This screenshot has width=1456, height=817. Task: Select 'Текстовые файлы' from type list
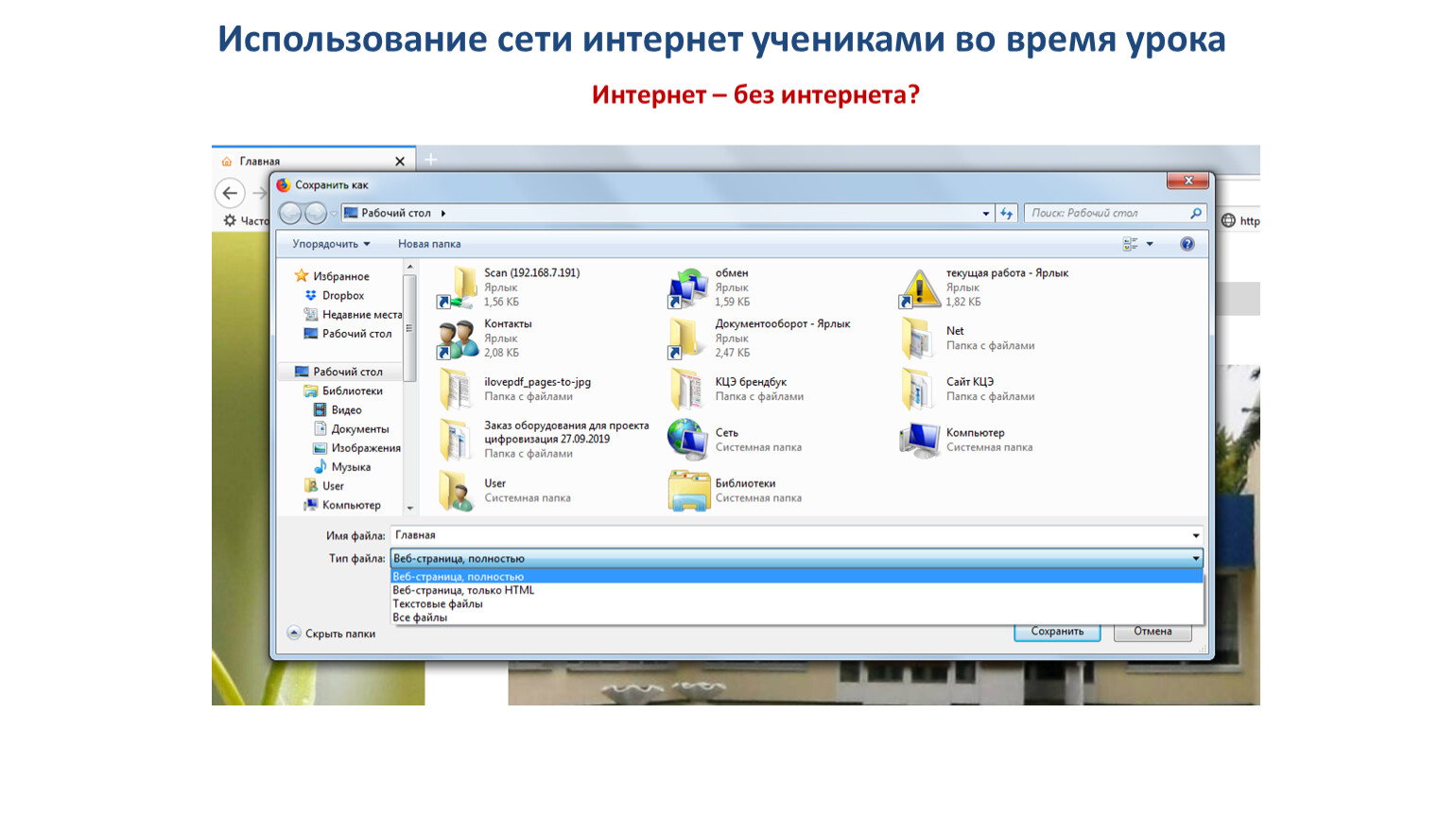pyautogui.click(x=438, y=604)
